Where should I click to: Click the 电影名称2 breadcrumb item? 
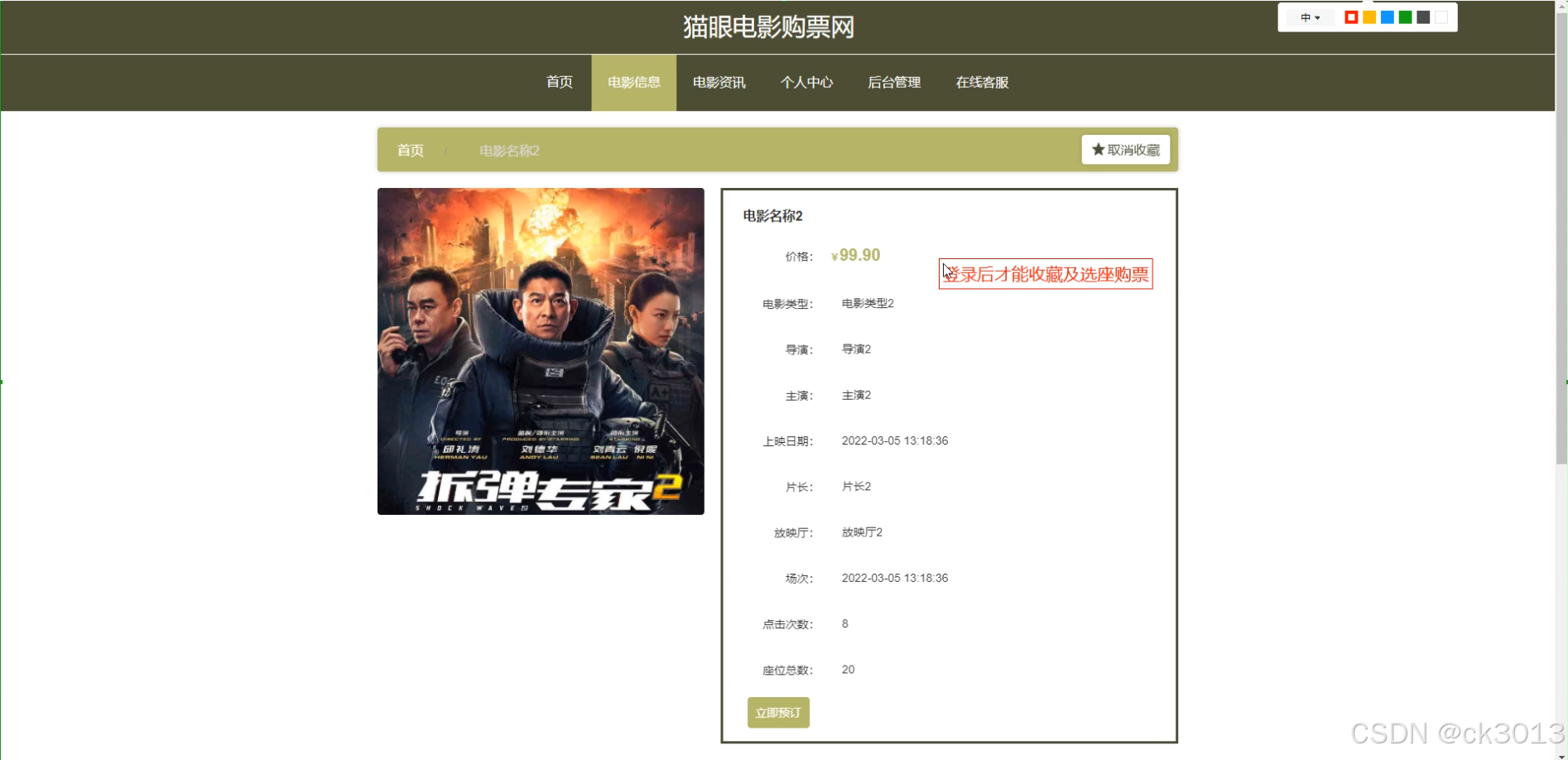point(509,151)
